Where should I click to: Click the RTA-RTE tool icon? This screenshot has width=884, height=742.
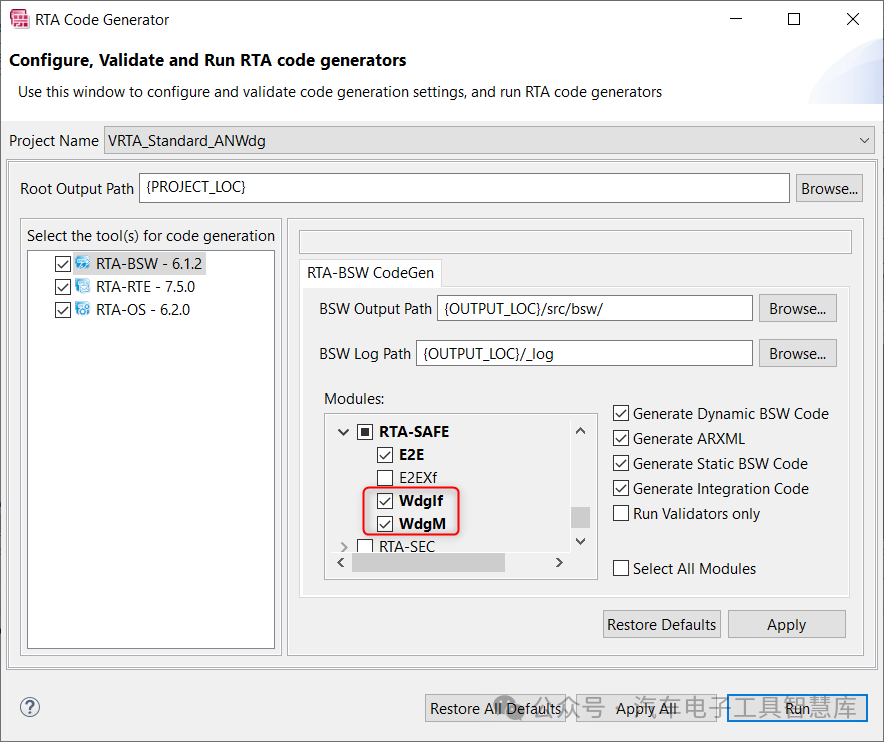(83, 286)
